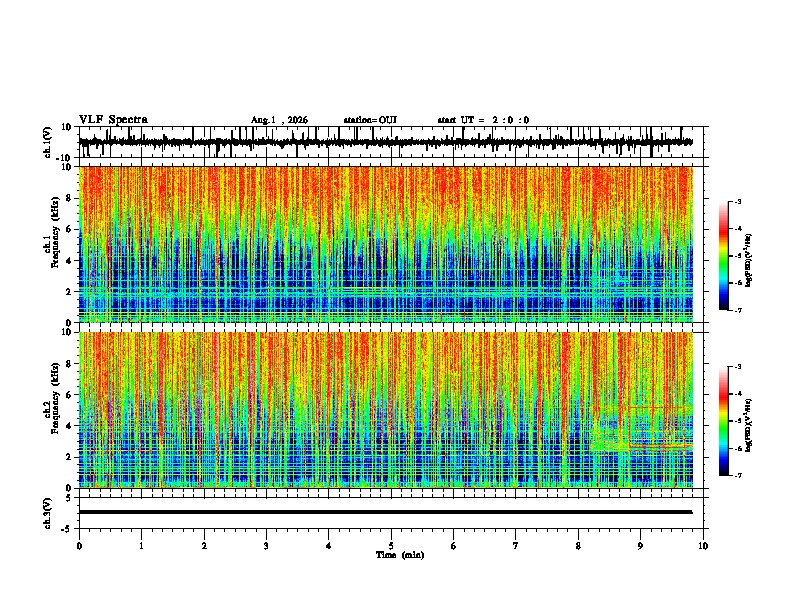Click the "9" tick on the time axis
Viewport: 792px width, 612px height.
click(x=640, y=546)
